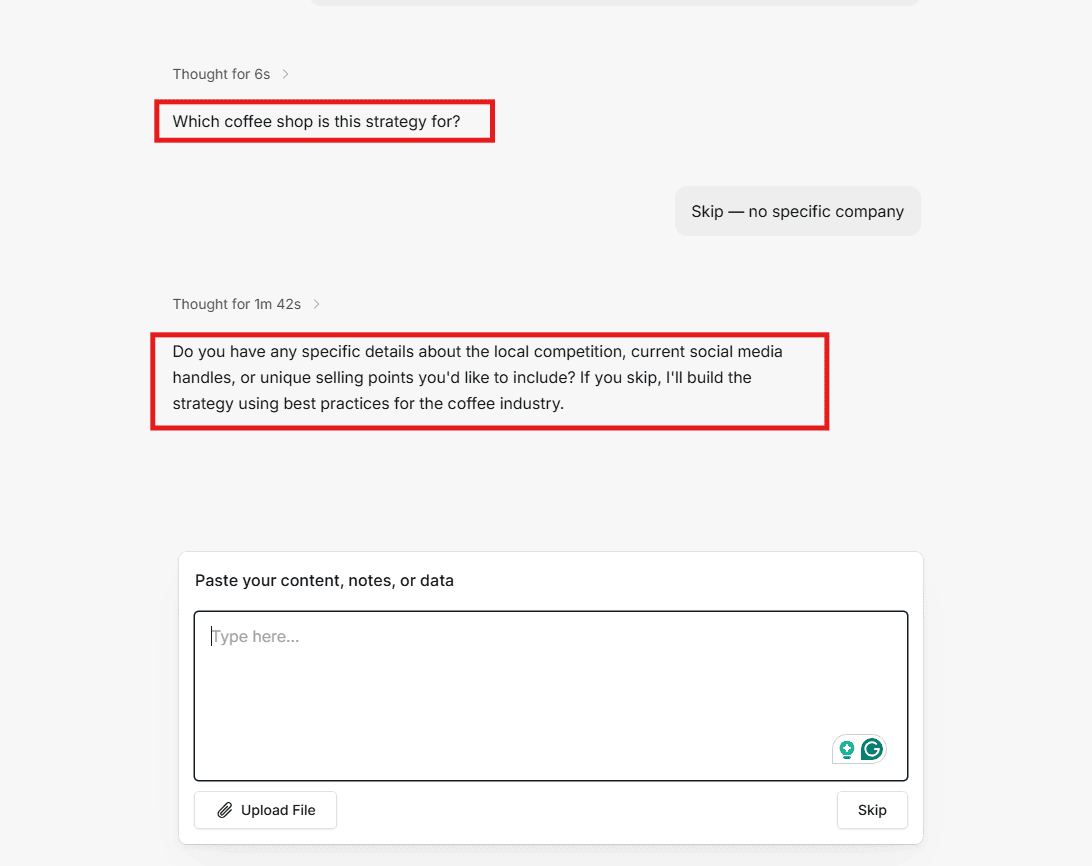Click the Grammarly lightbulb suggestions icon
This screenshot has width=1092, height=866.
click(847, 750)
